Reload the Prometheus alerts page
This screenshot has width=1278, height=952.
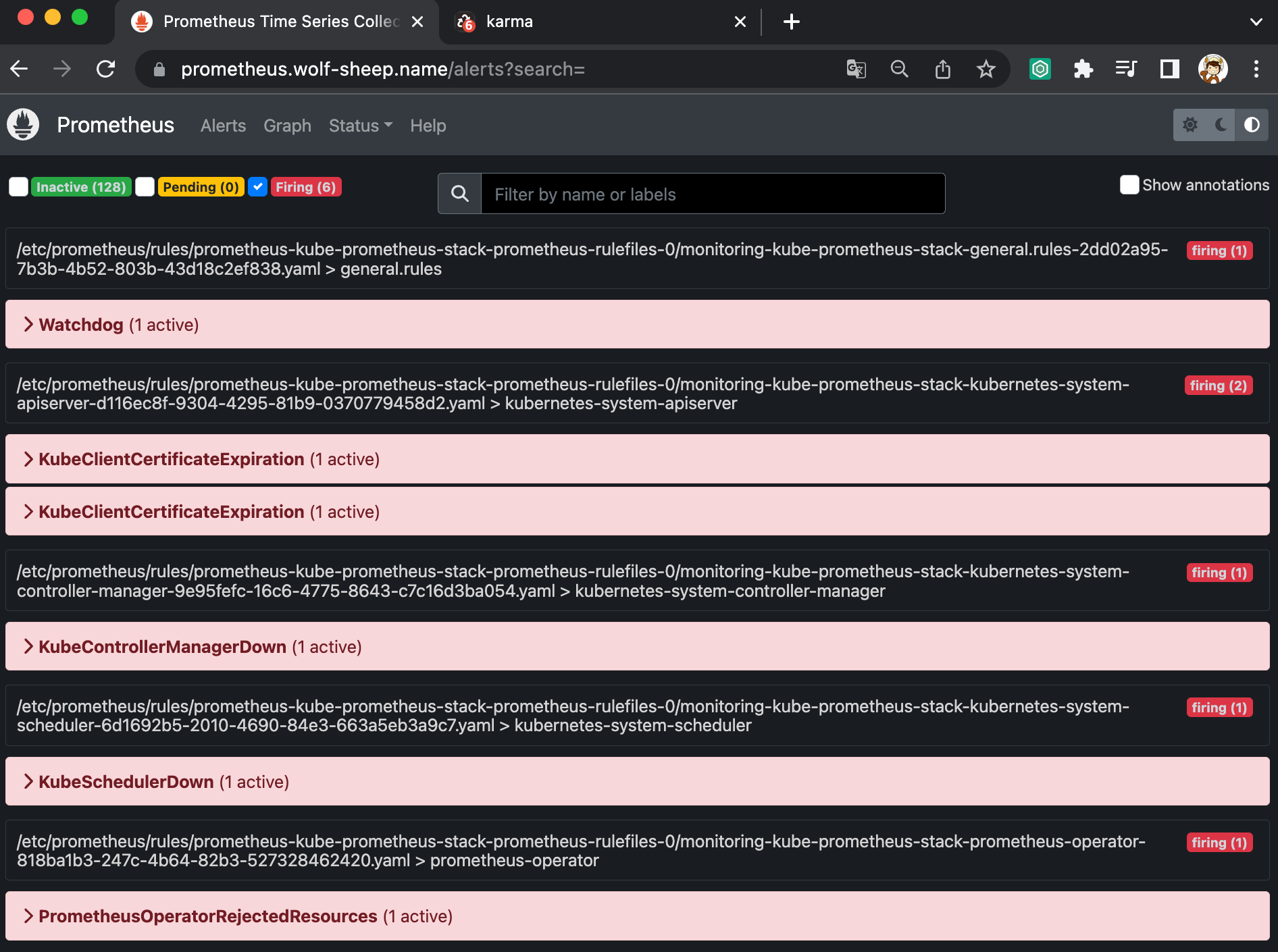106,69
